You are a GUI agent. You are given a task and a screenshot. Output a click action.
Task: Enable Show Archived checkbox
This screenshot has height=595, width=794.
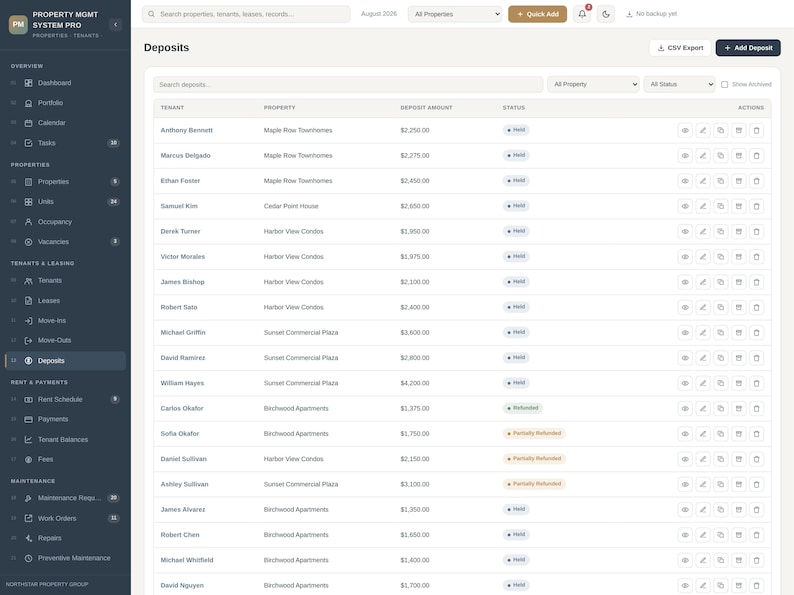[725, 85]
